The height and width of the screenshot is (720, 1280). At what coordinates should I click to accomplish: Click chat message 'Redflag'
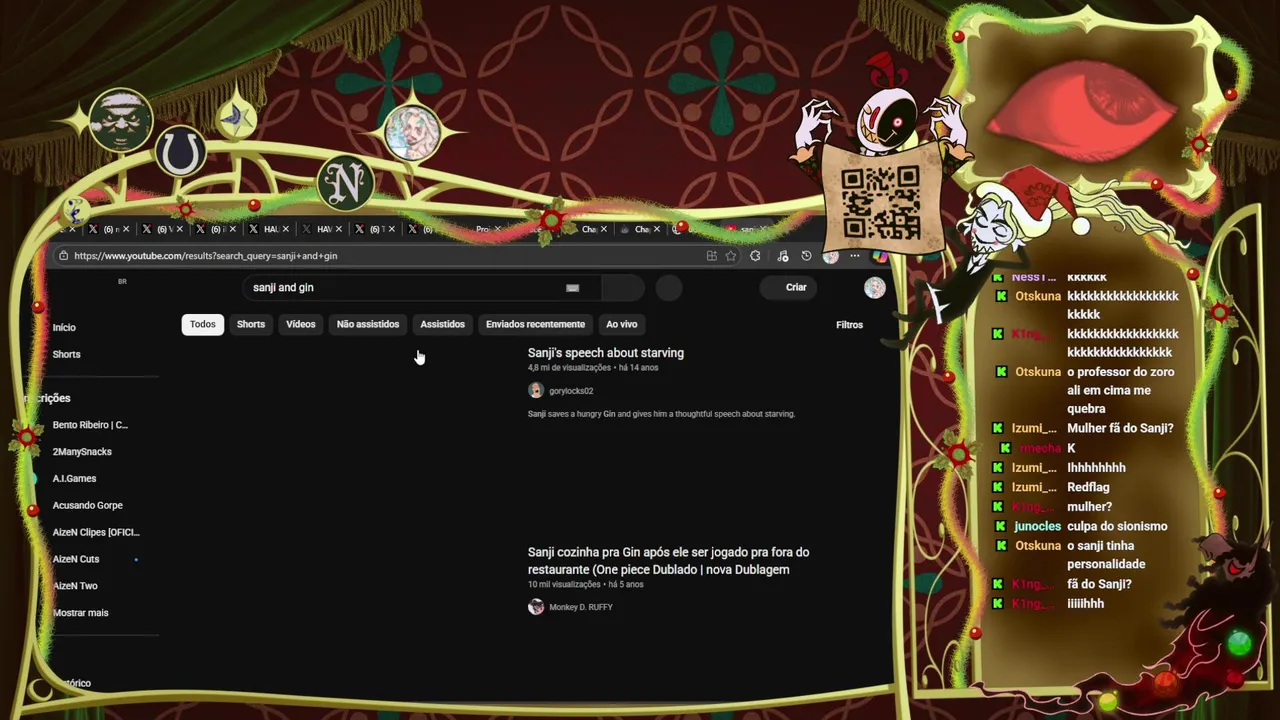pos(1088,488)
